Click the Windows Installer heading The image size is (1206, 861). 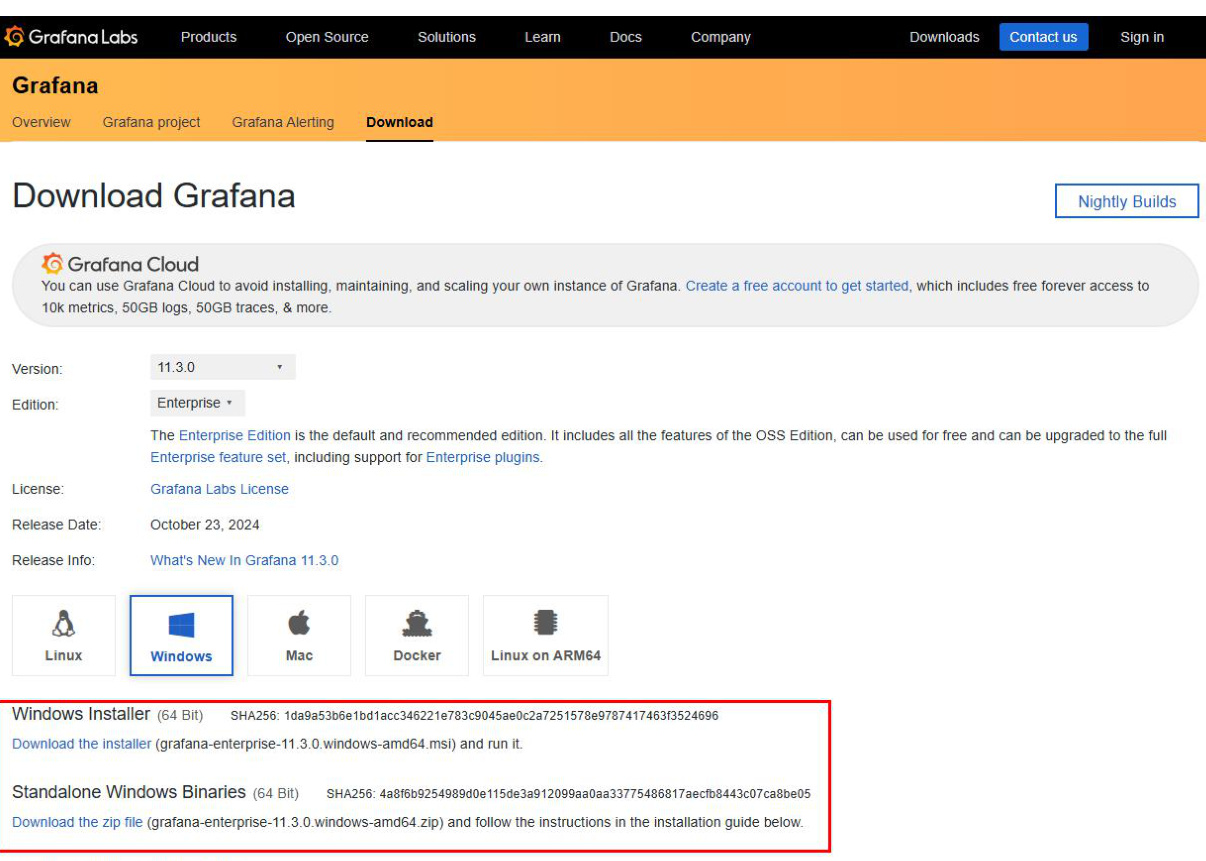click(x=81, y=714)
